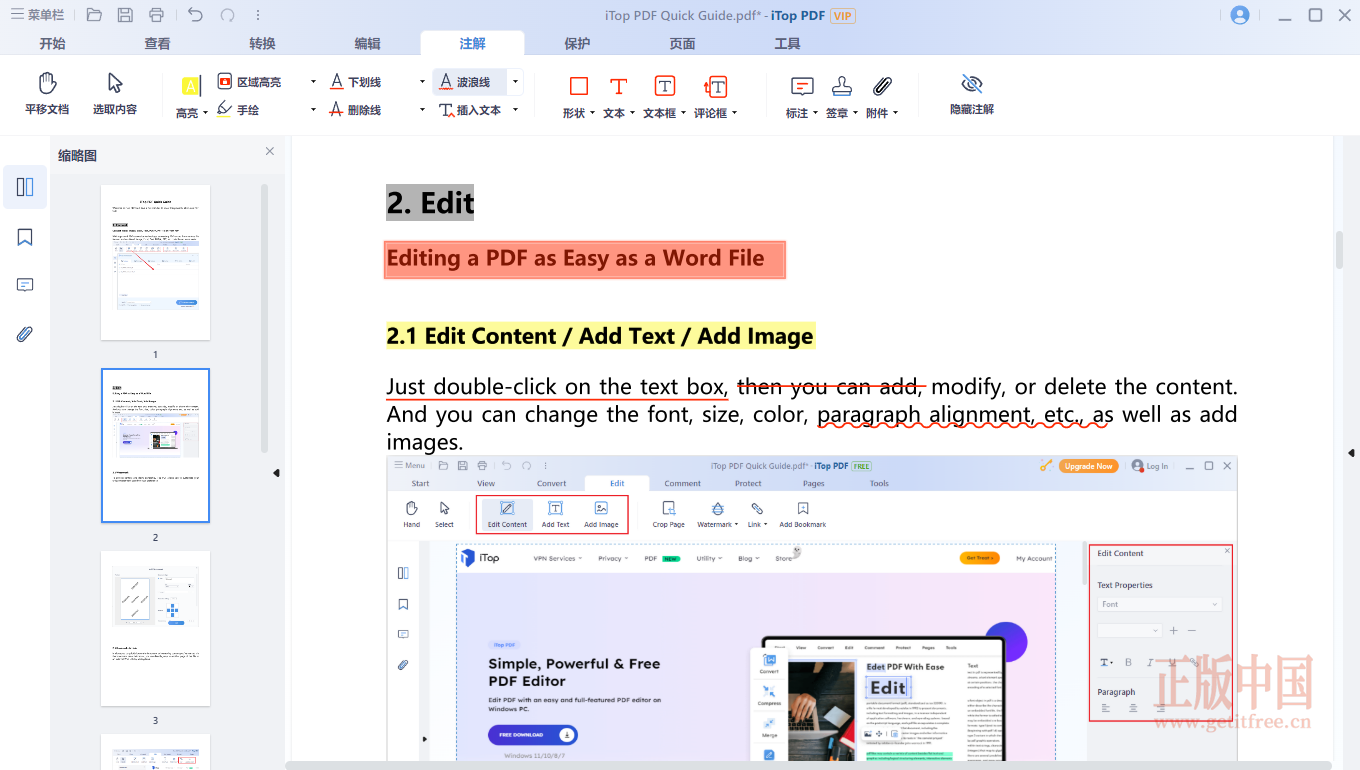
Task: Switch to the 页面 tab
Action: (x=682, y=43)
